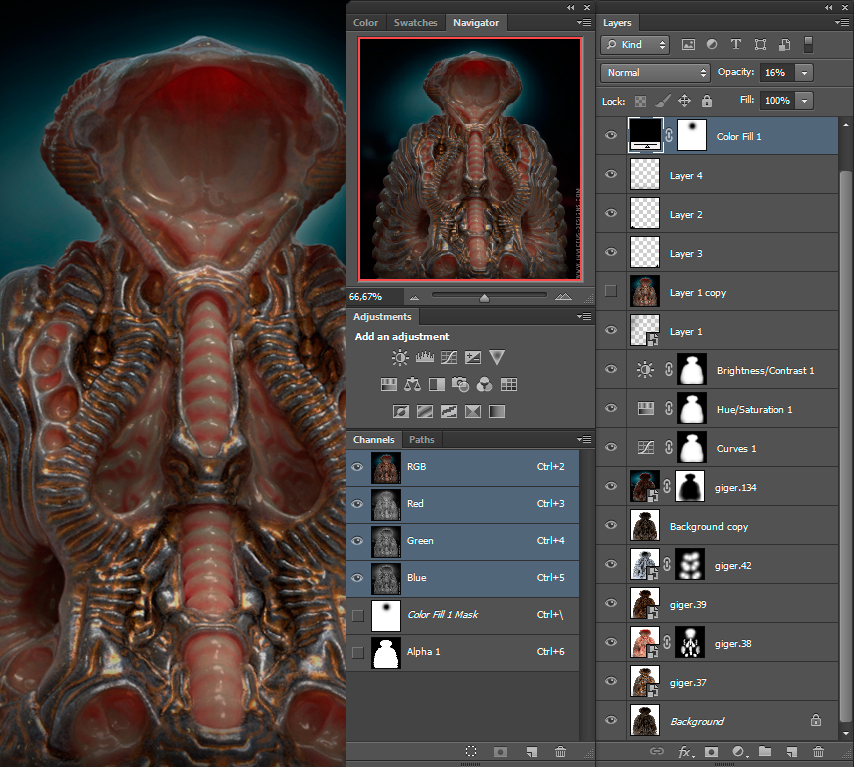Image resolution: width=854 pixels, height=767 pixels.
Task: Open the Opacity slider dropdown arrow
Action: 804,72
